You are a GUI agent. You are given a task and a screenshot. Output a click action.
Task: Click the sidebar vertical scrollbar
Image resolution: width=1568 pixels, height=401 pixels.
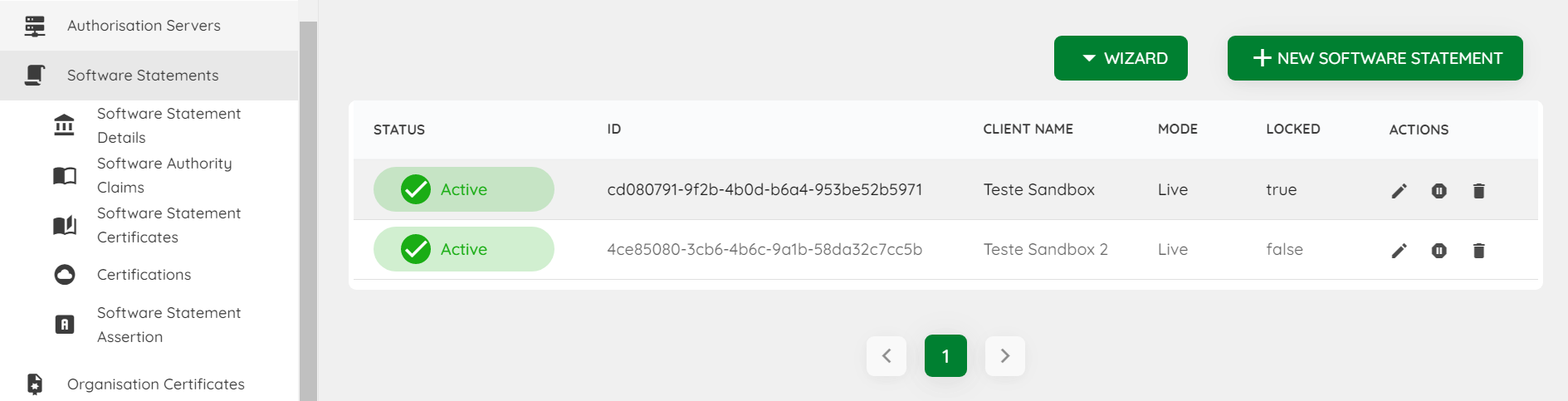tap(308, 211)
